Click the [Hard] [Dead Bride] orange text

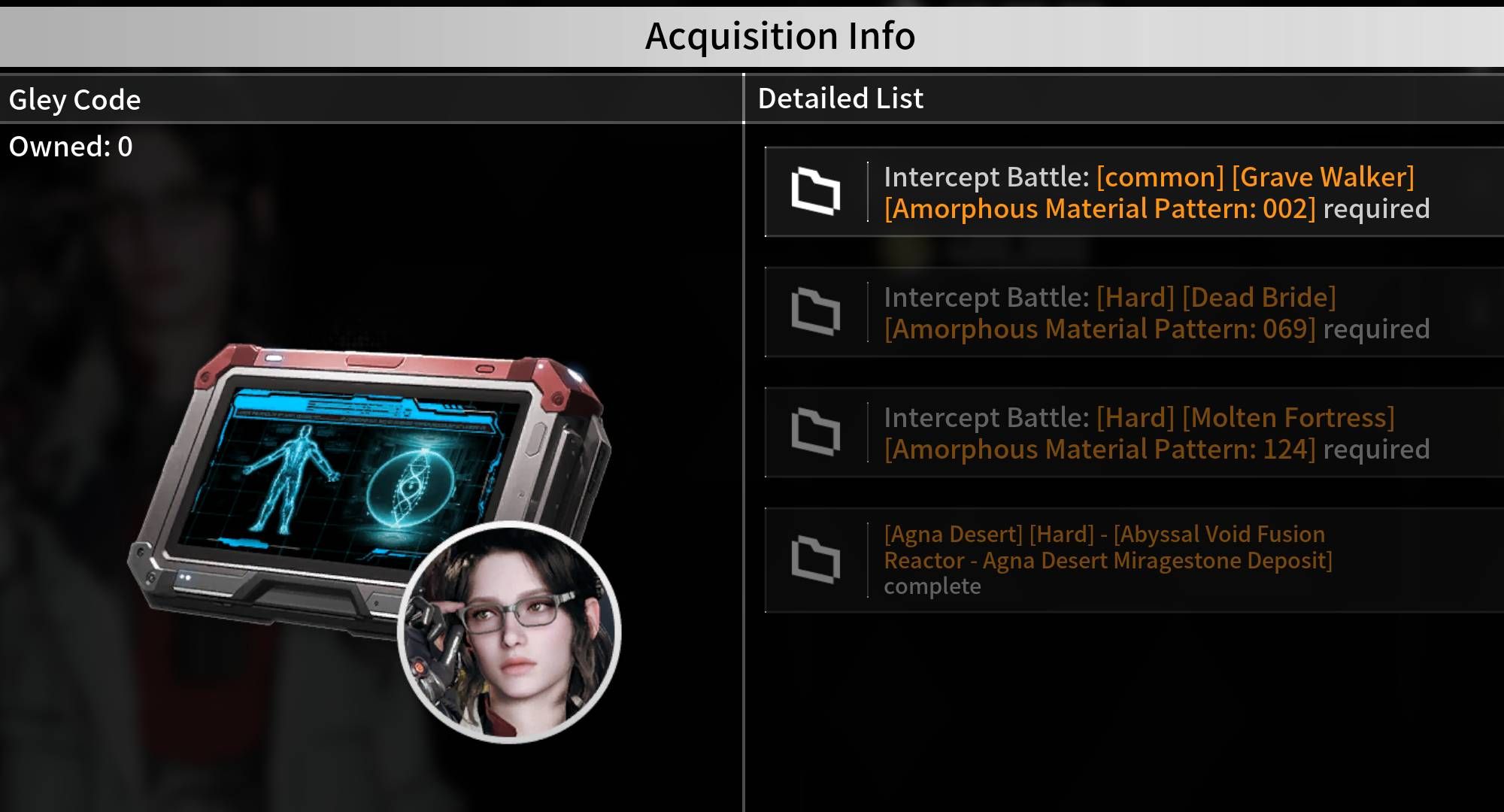[x=1216, y=298]
